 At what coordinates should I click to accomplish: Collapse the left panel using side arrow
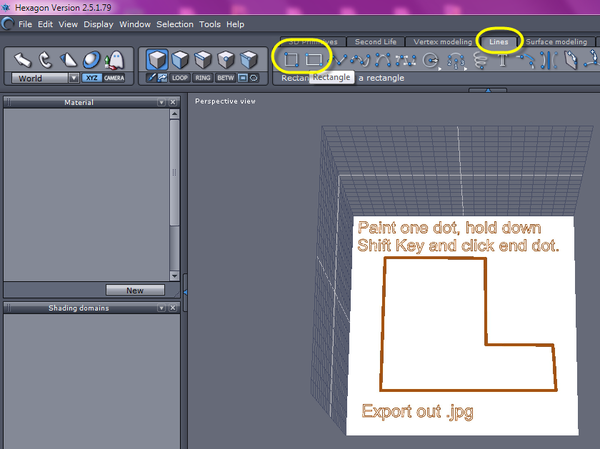[x=185, y=292]
